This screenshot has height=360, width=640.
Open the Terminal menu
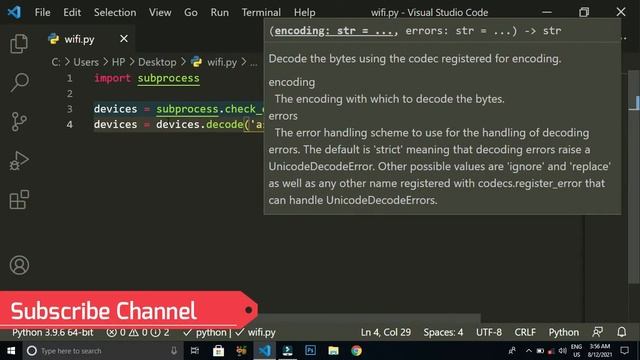[261, 12]
